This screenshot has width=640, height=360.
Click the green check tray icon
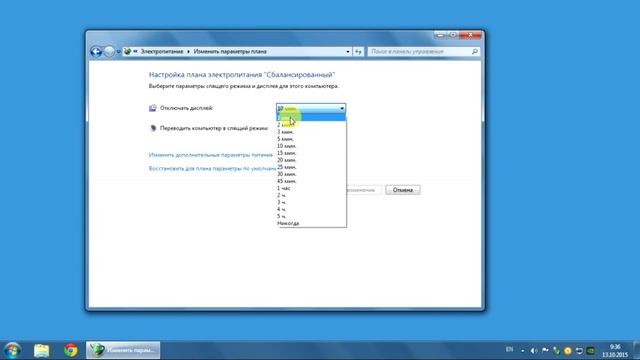pos(556,351)
